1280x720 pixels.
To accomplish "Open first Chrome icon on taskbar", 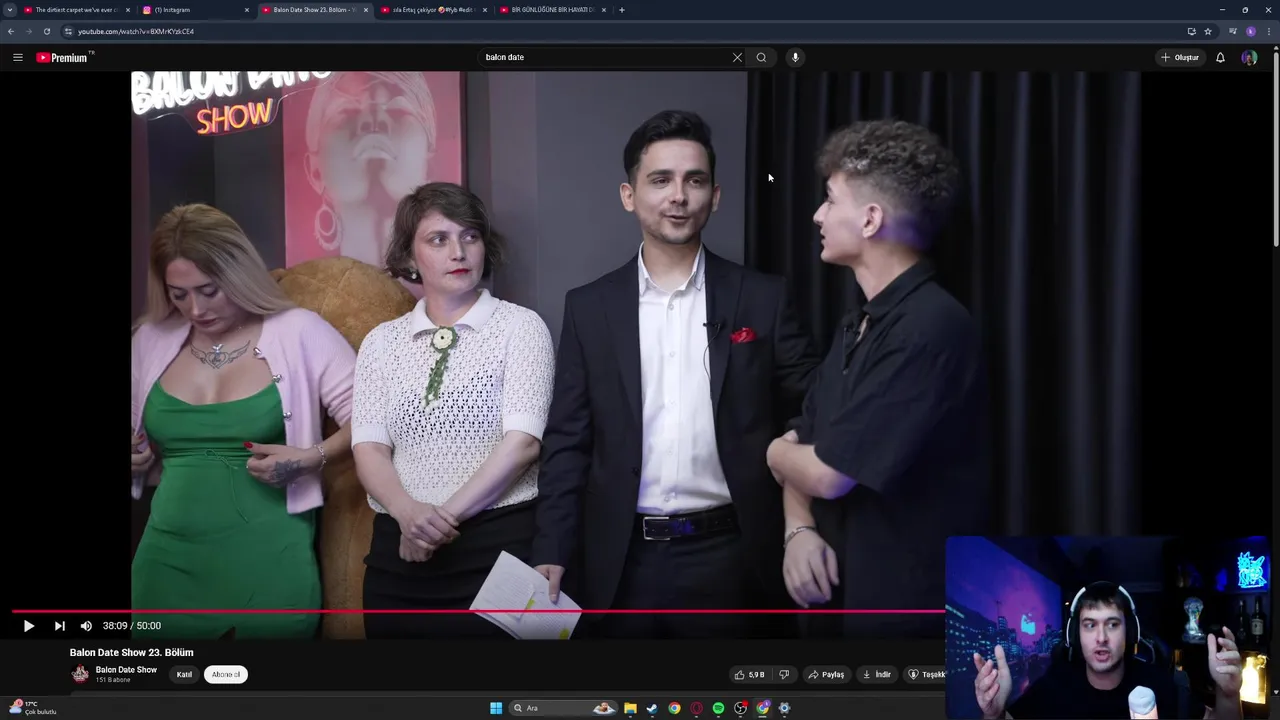I will coord(674,708).
